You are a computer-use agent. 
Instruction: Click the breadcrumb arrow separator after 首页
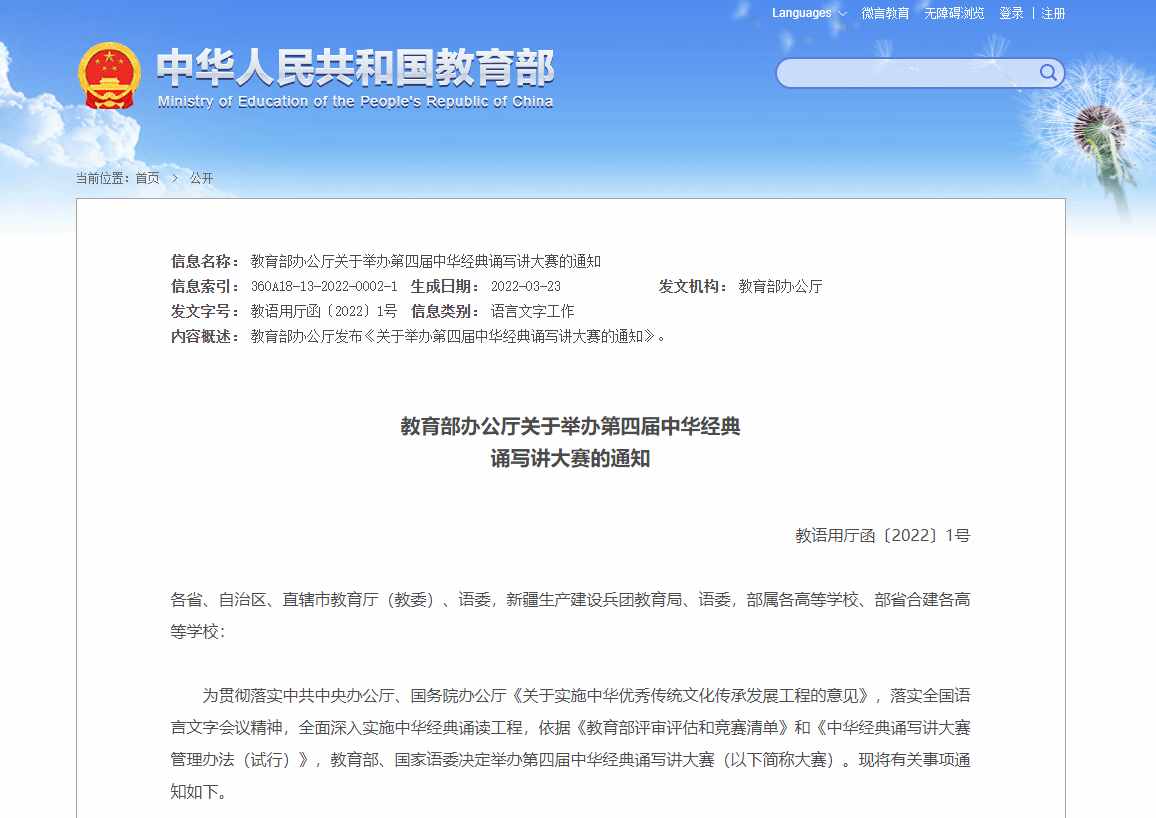point(174,178)
